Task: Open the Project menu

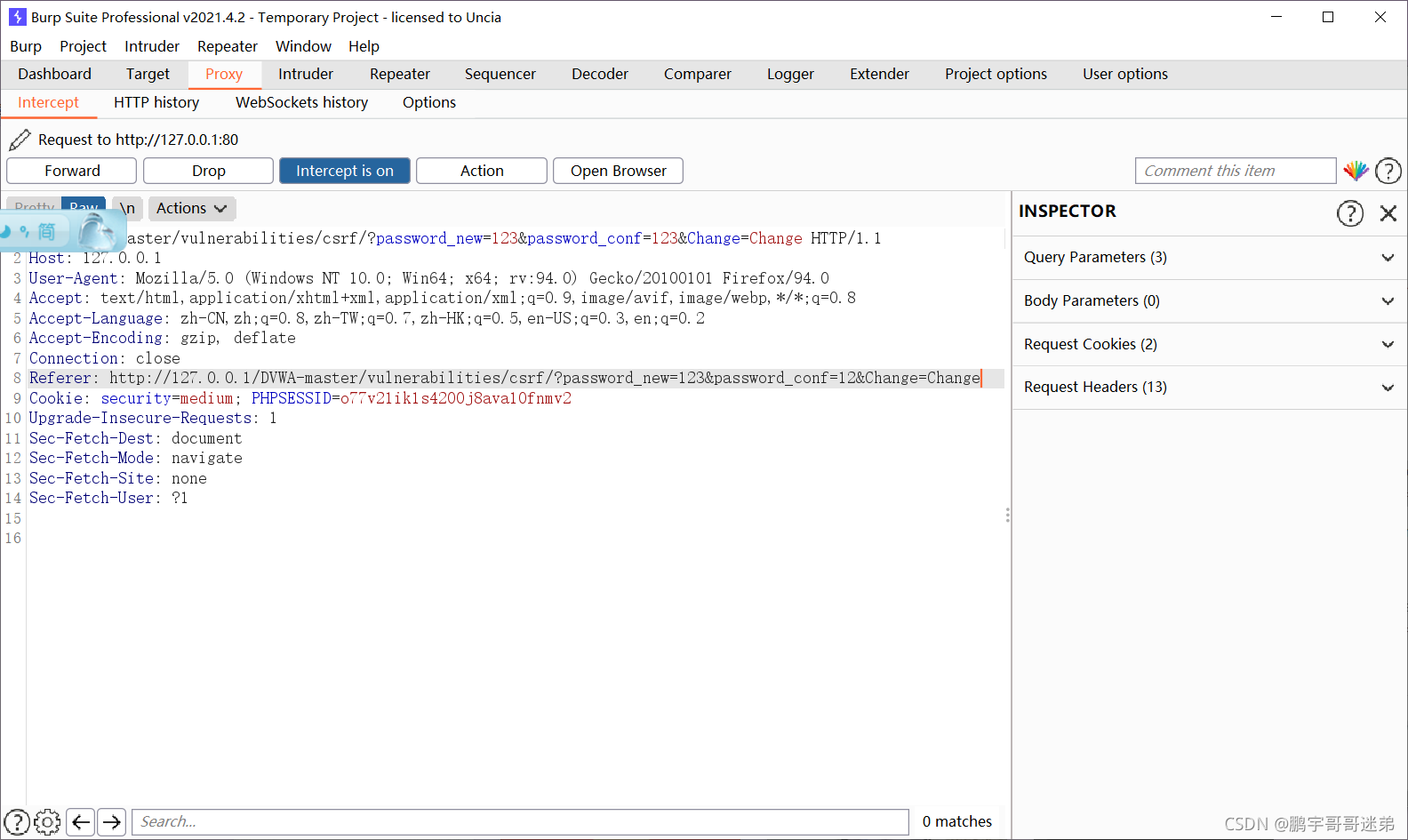Action: pyautogui.click(x=83, y=46)
